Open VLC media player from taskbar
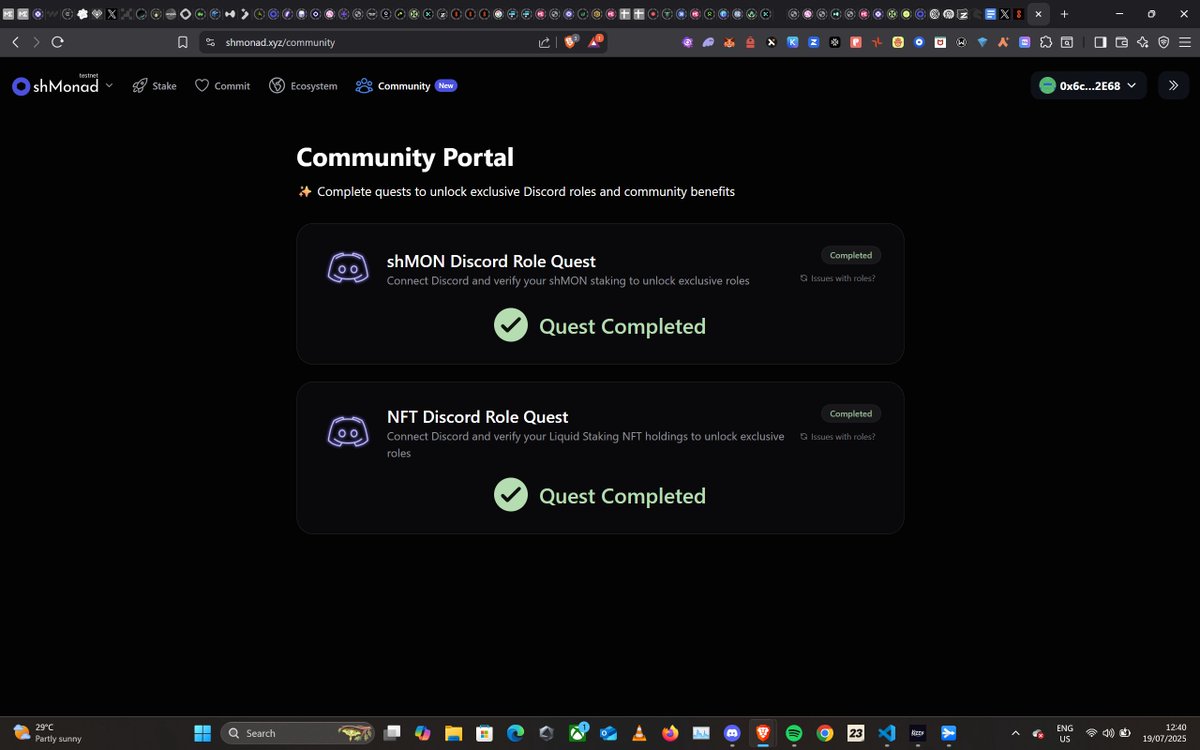This screenshot has width=1200, height=750. click(638, 733)
